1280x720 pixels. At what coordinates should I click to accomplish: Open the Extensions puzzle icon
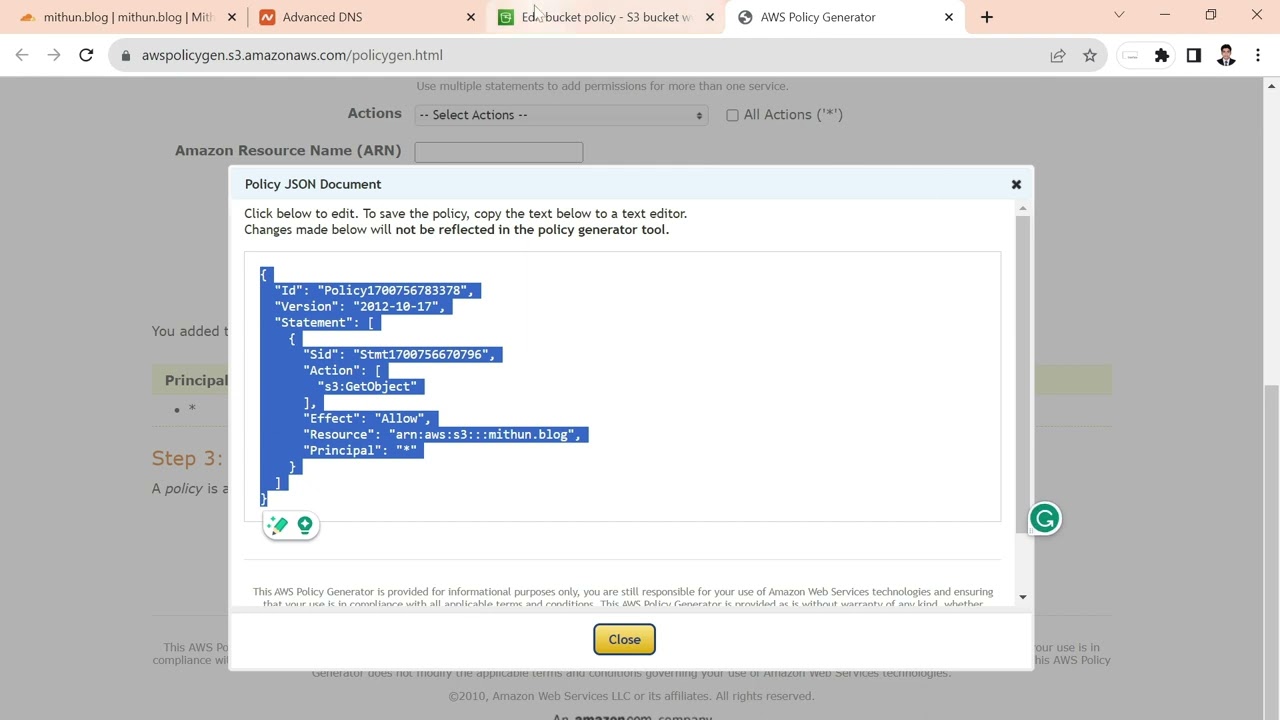(x=1162, y=56)
